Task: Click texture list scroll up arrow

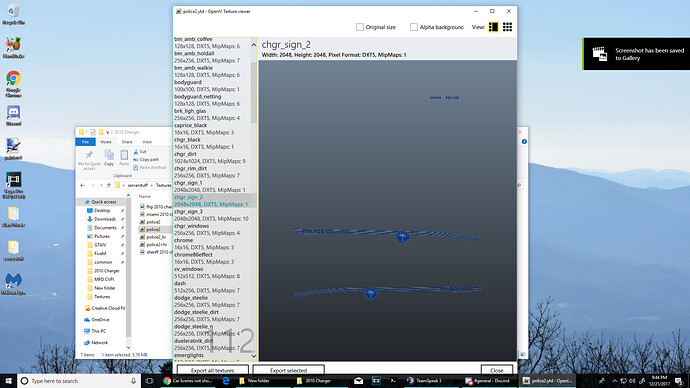Action: [253, 45]
